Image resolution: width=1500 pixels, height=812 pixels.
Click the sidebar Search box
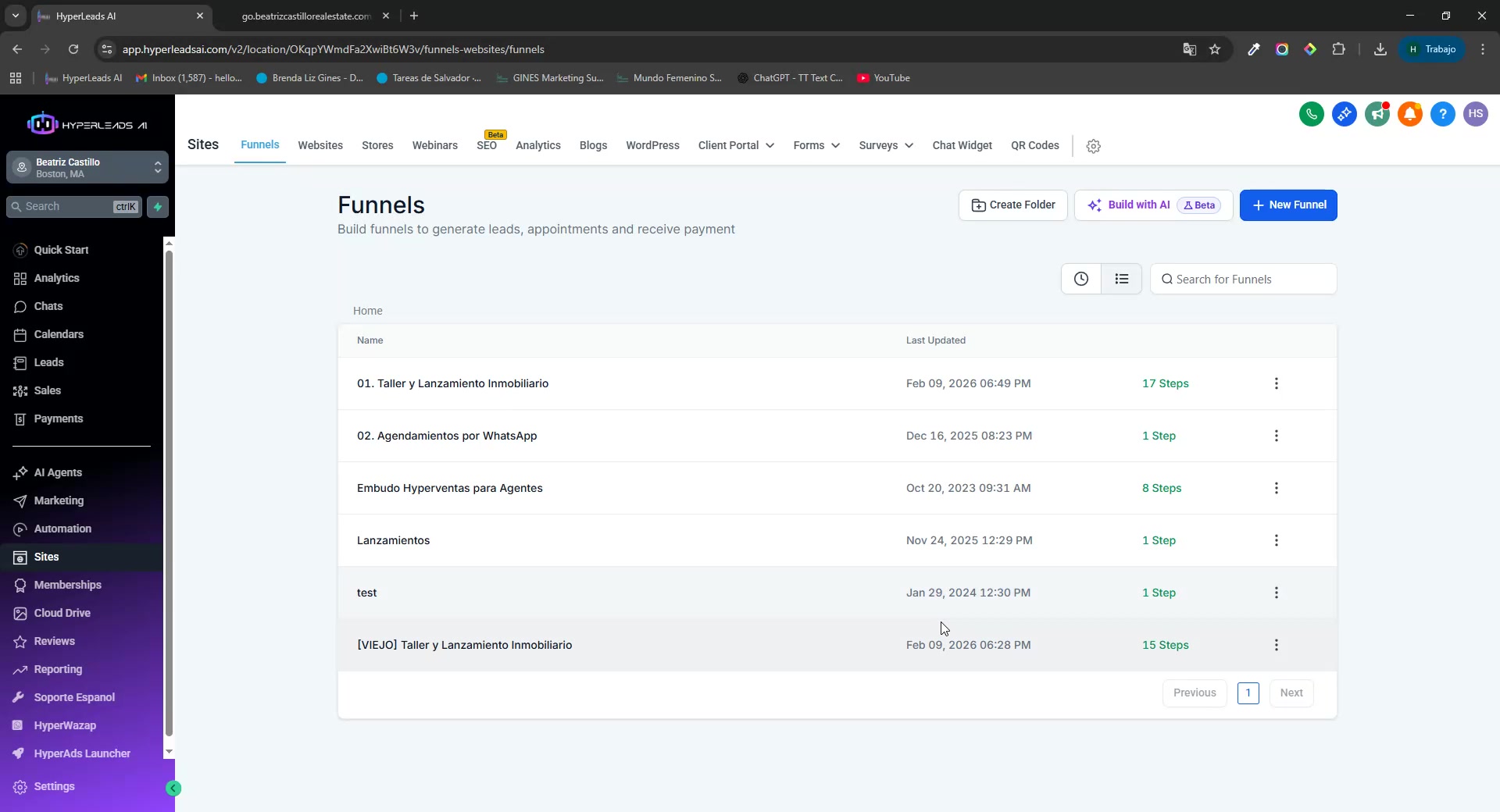tap(74, 207)
